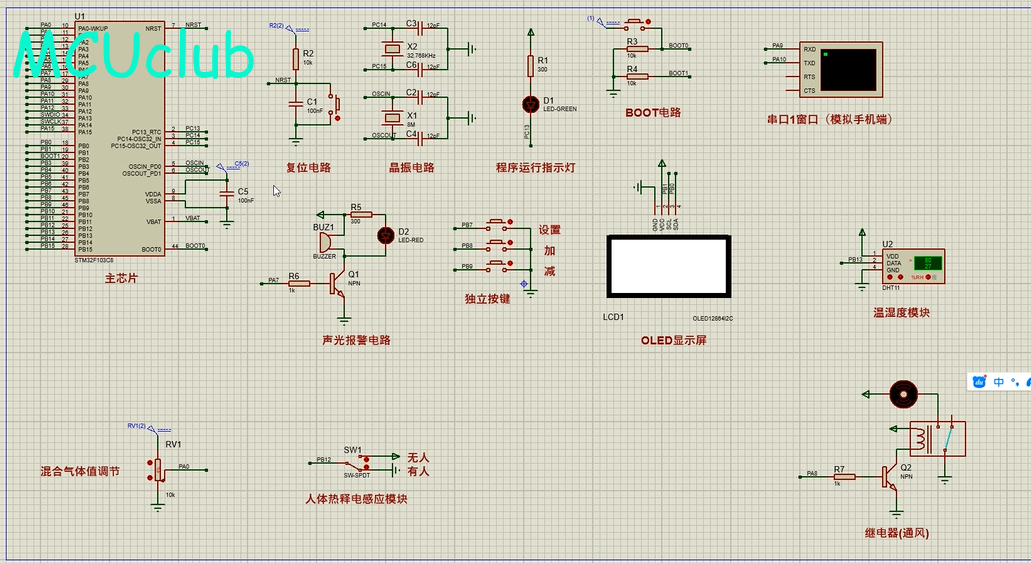Select resistor R6 on PA7
This screenshot has width=1031, height=563.
click(299, 283)
